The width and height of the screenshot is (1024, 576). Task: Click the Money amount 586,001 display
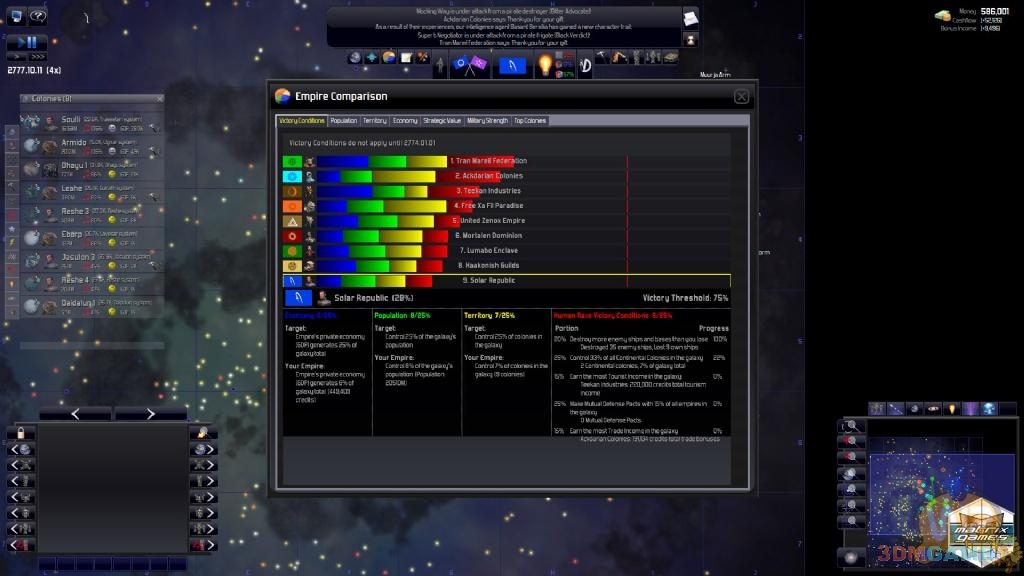(995, 11)
